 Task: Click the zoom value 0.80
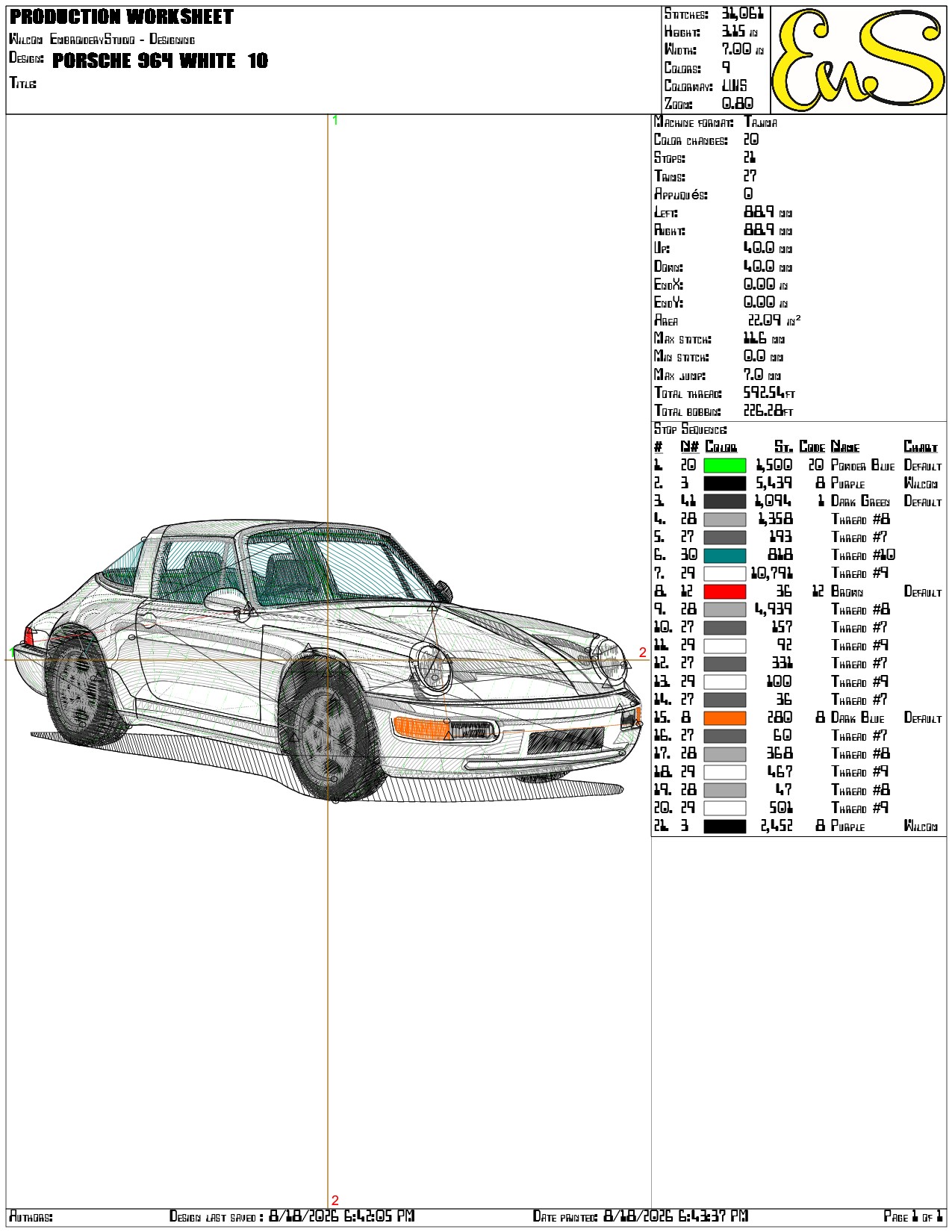pyautogui.click(x=737, y=104)
